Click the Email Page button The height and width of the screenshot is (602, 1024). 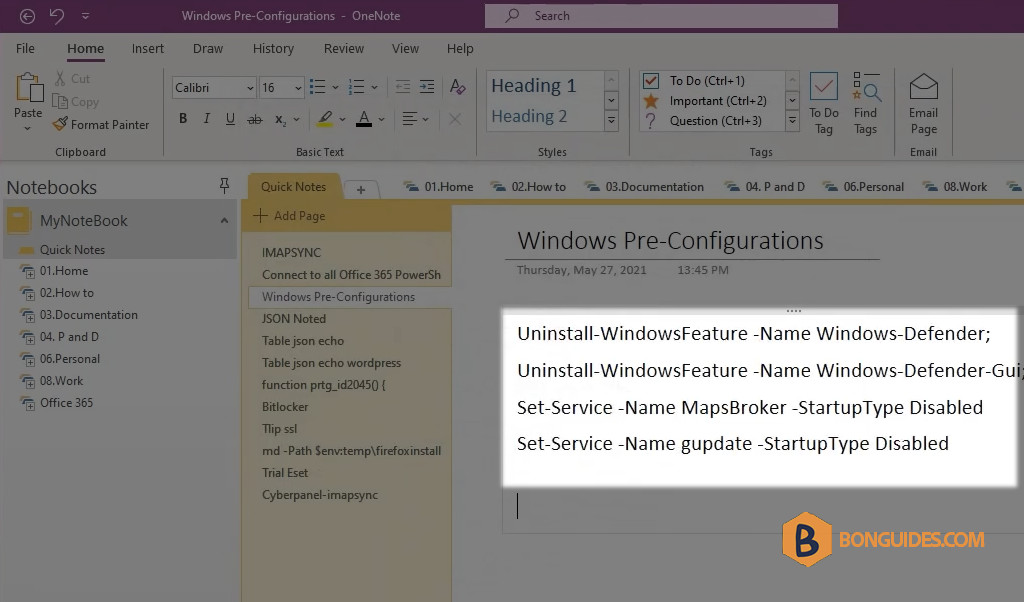tap(923, 103)
